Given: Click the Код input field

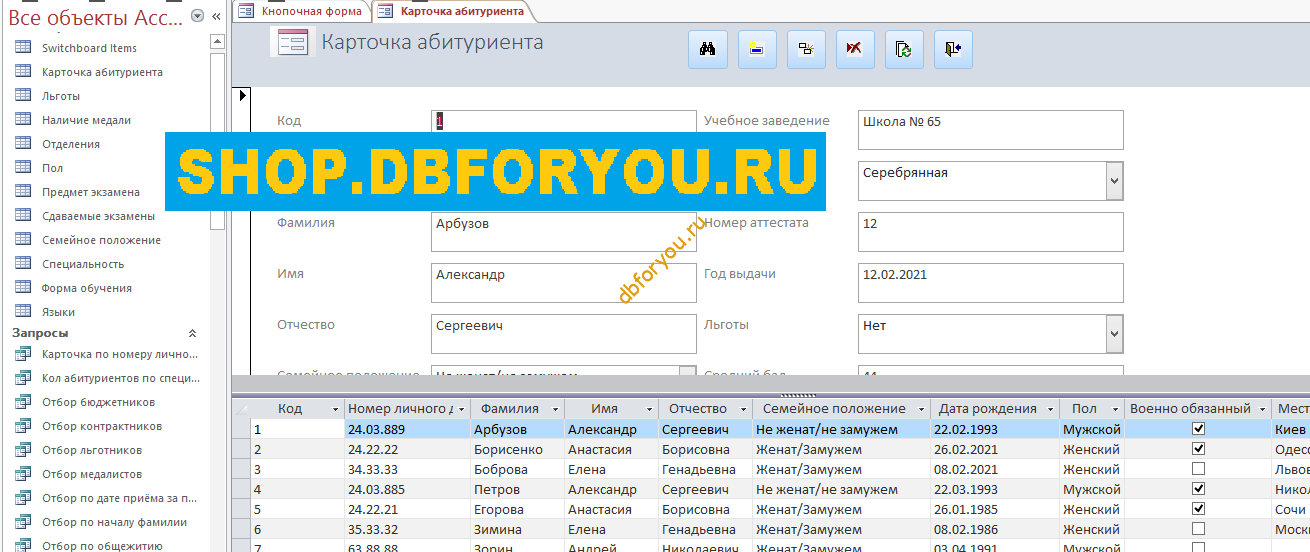Looking at the screenshot, I should pyautogui.click(x=564, y=122).
